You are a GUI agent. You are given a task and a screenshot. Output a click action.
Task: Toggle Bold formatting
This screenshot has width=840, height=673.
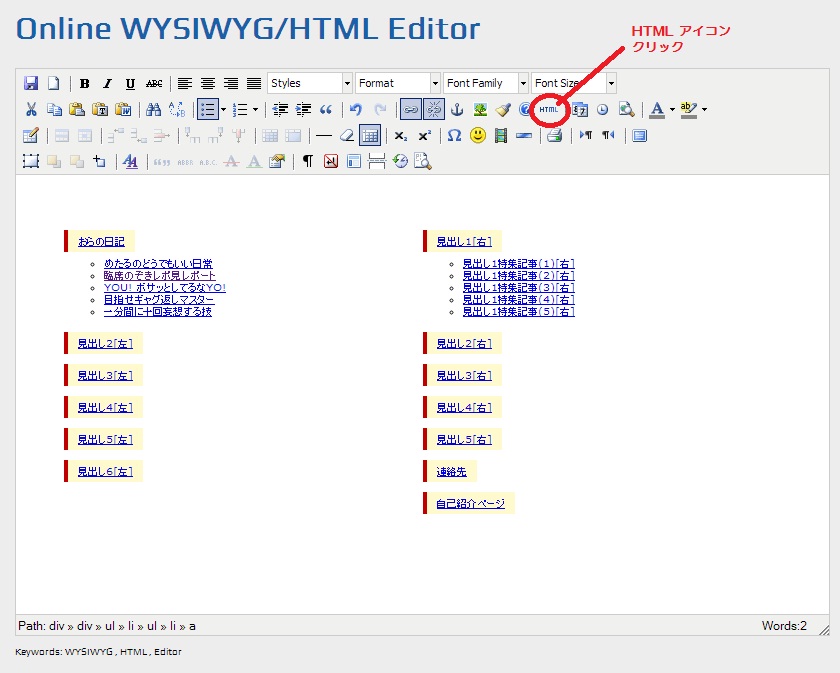tap(85, 83)
